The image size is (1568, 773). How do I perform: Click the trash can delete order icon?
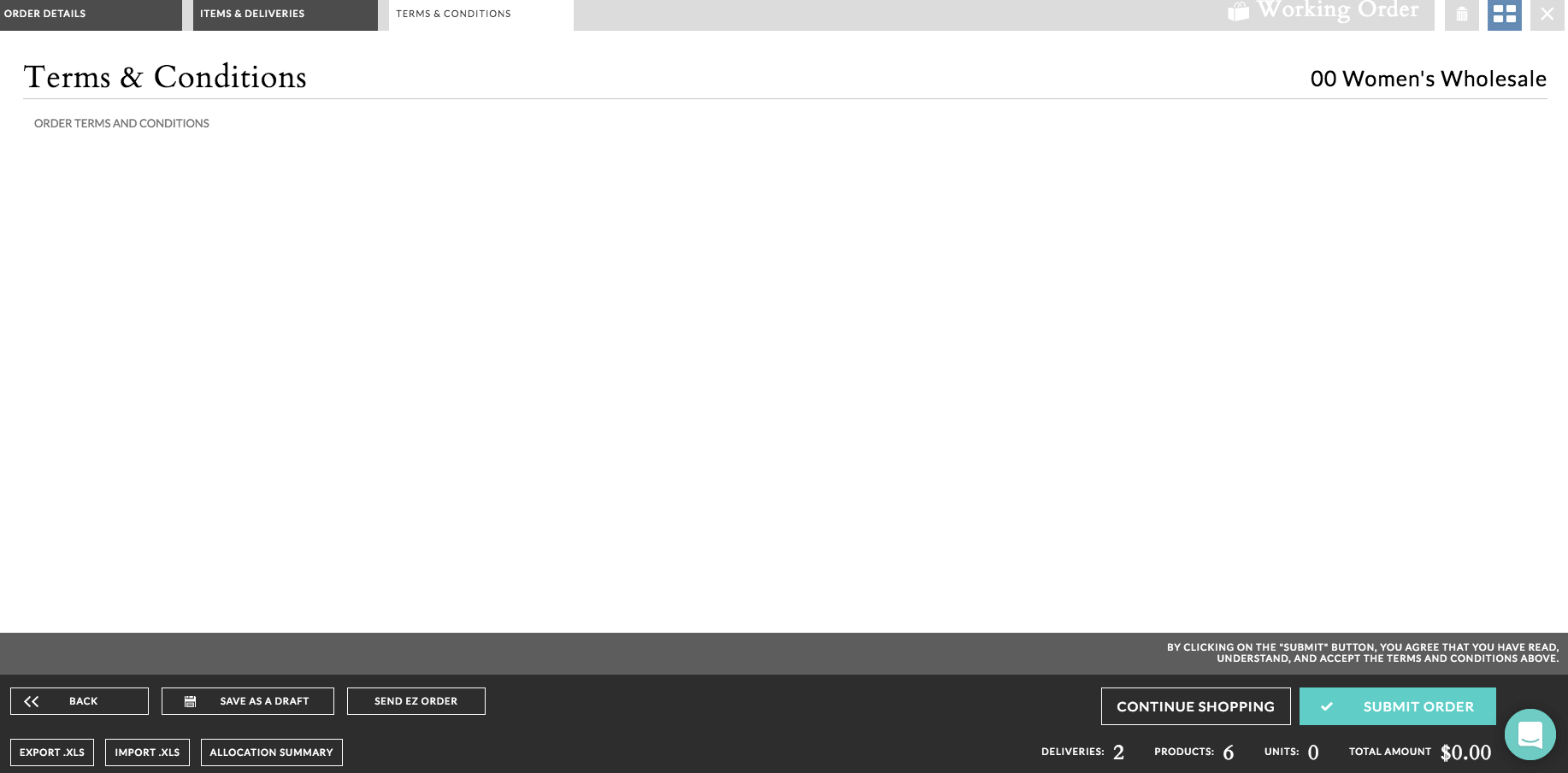(x=1462, y=15)
